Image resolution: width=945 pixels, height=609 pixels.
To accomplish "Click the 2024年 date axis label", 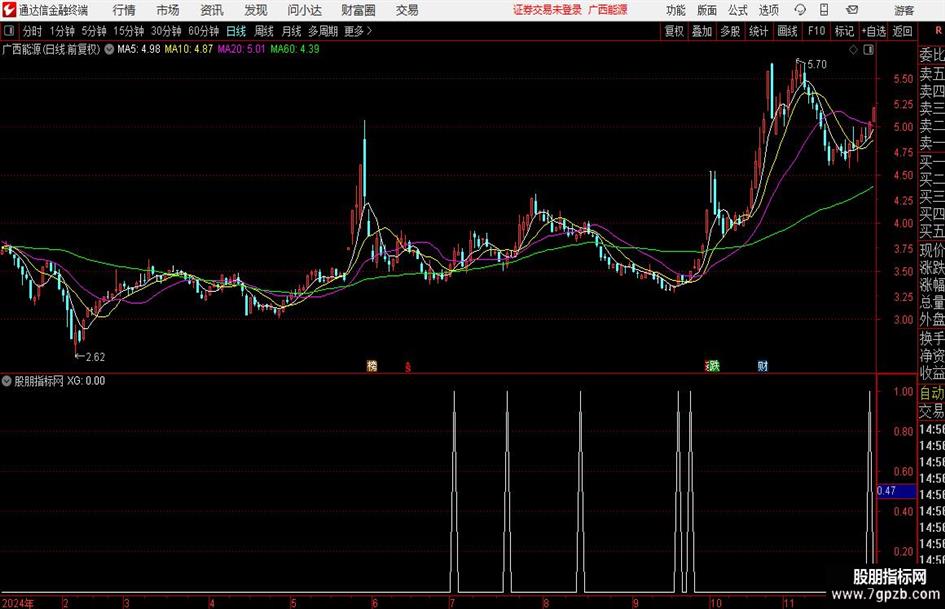I will [x=18, y=603].
